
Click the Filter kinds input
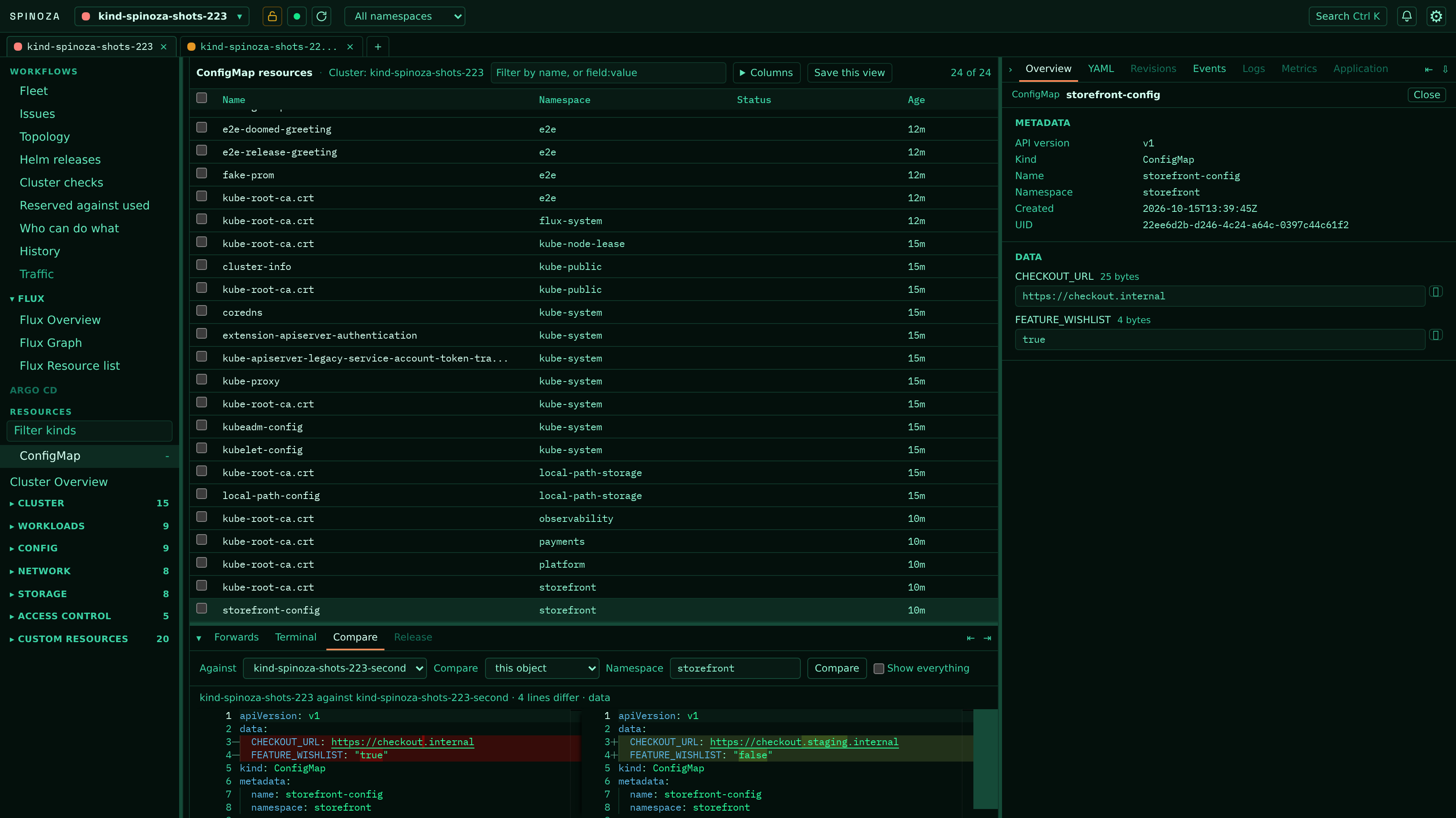pyautogui.click(x=89, y=431)
